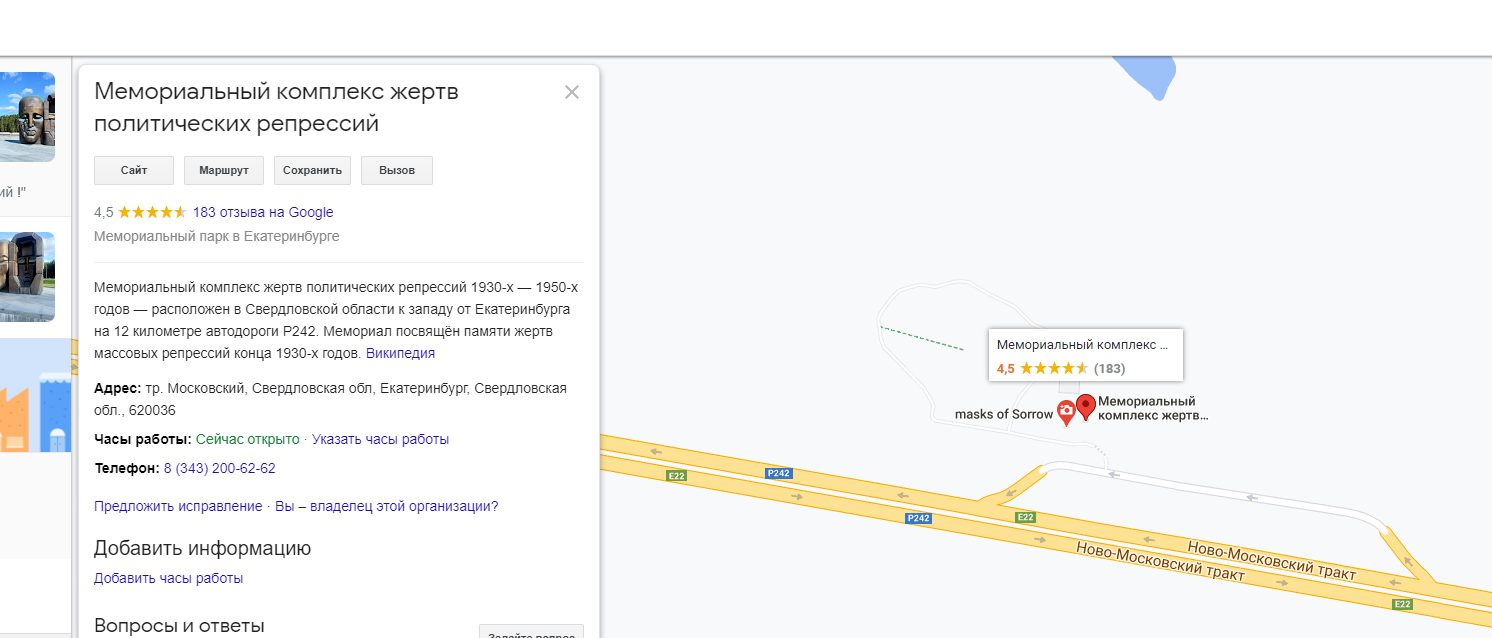
Task: Click the Вопросы и ответы heading
Action: pos(179,626)
